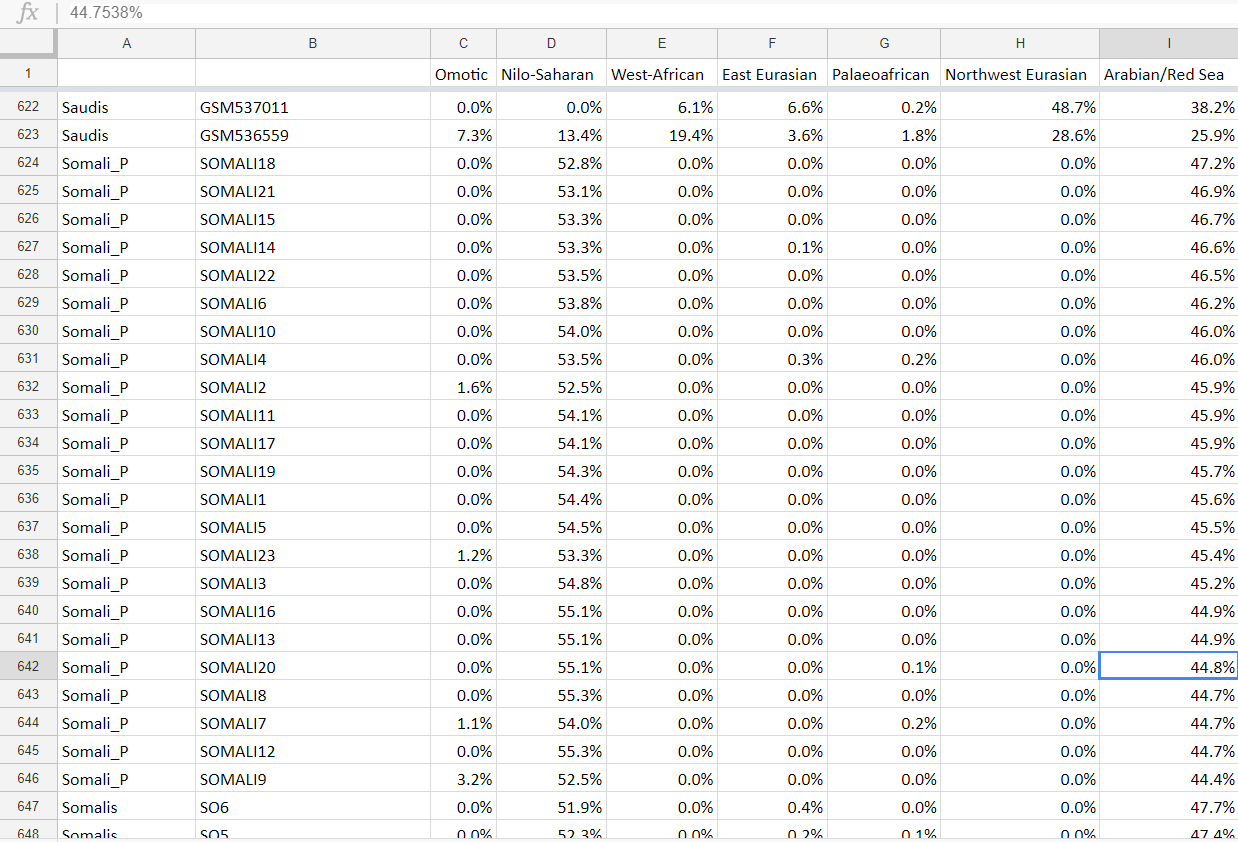Select column A header
Viewport: 1238px width, 842px height.
pos(126,43)
